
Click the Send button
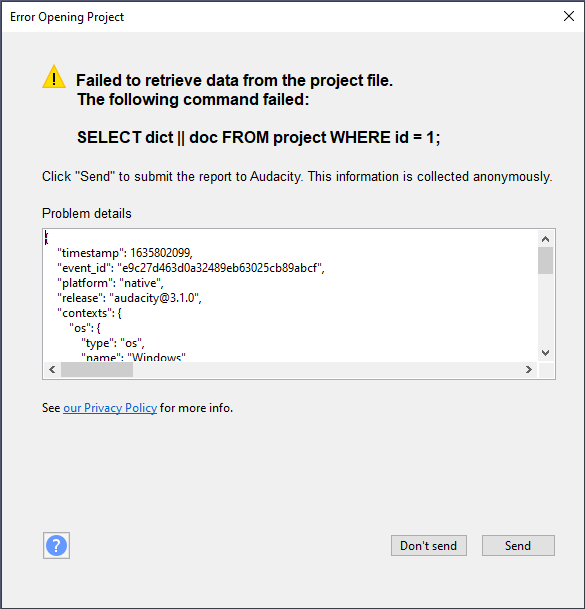point(518,546)
